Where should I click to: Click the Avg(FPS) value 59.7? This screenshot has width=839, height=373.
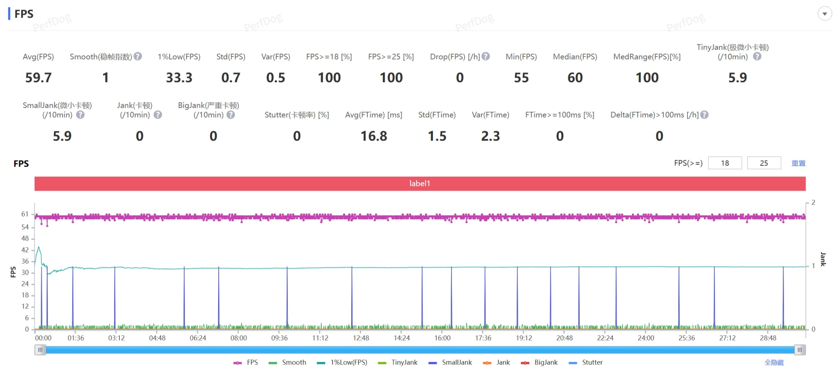(x=39, y=78)
